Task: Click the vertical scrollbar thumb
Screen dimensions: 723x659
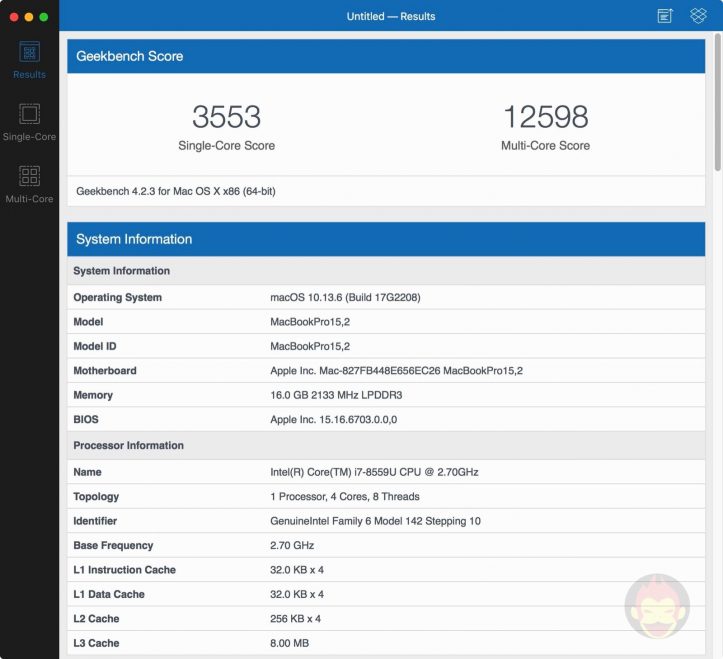Action: 716,100
